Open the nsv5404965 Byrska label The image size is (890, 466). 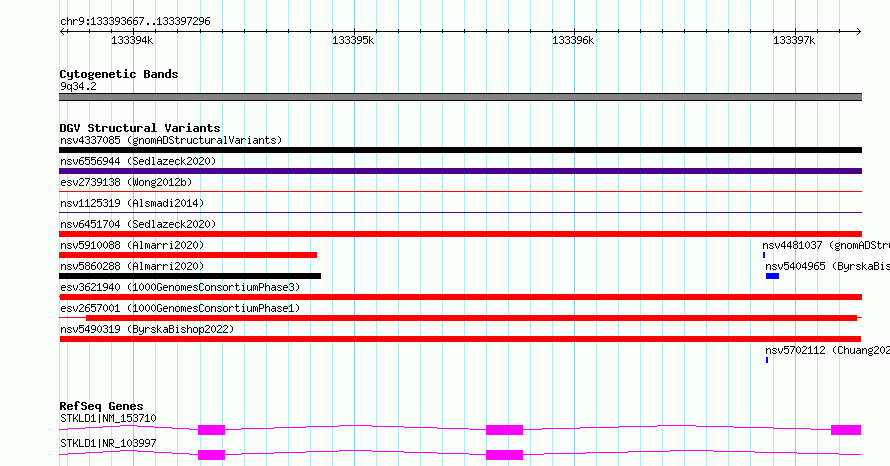click(x=828, y=266)
